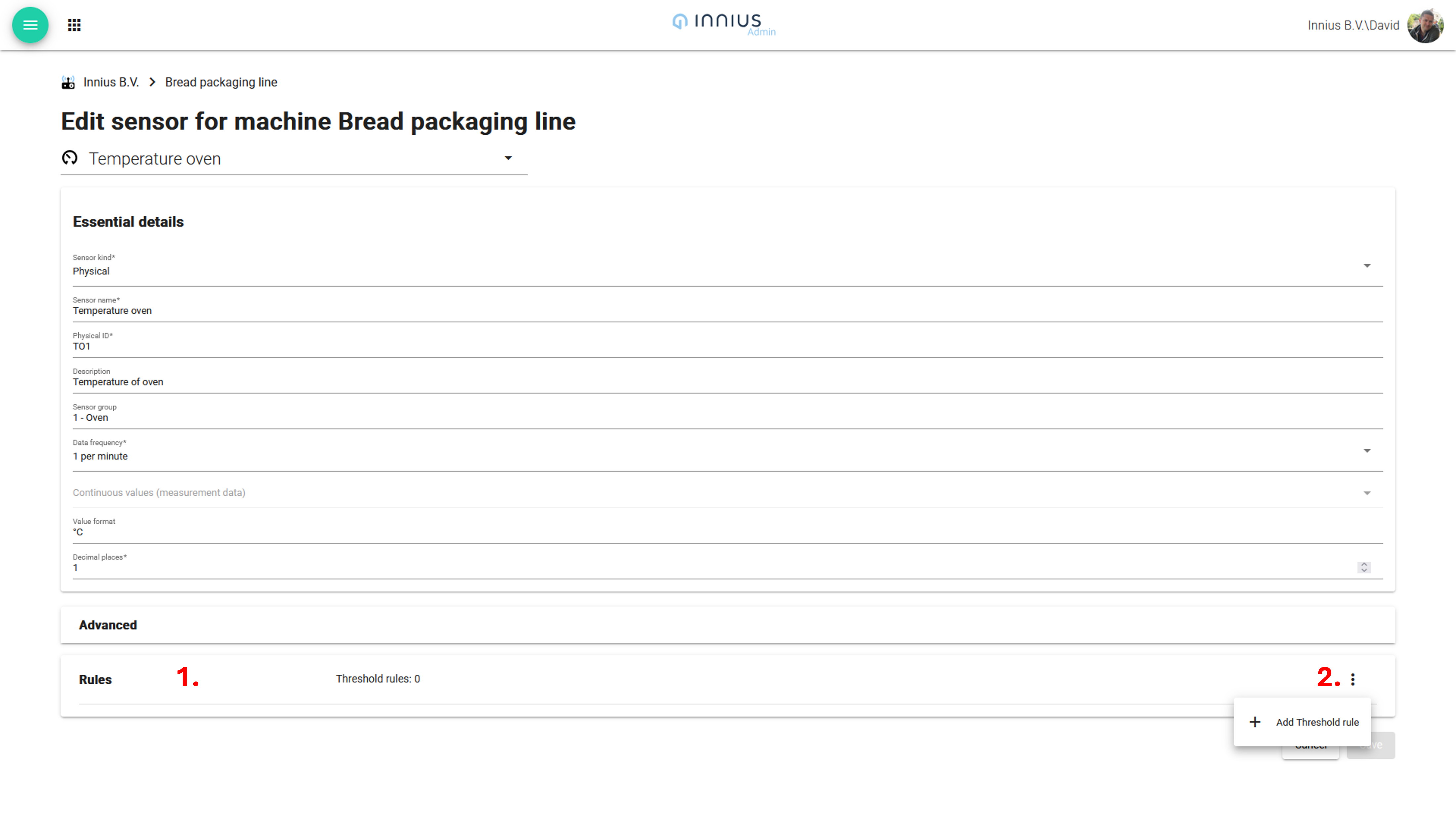
Task: Select Add Threshold rule menu item
Action: pyautogui.click(x=1317, y=722)
